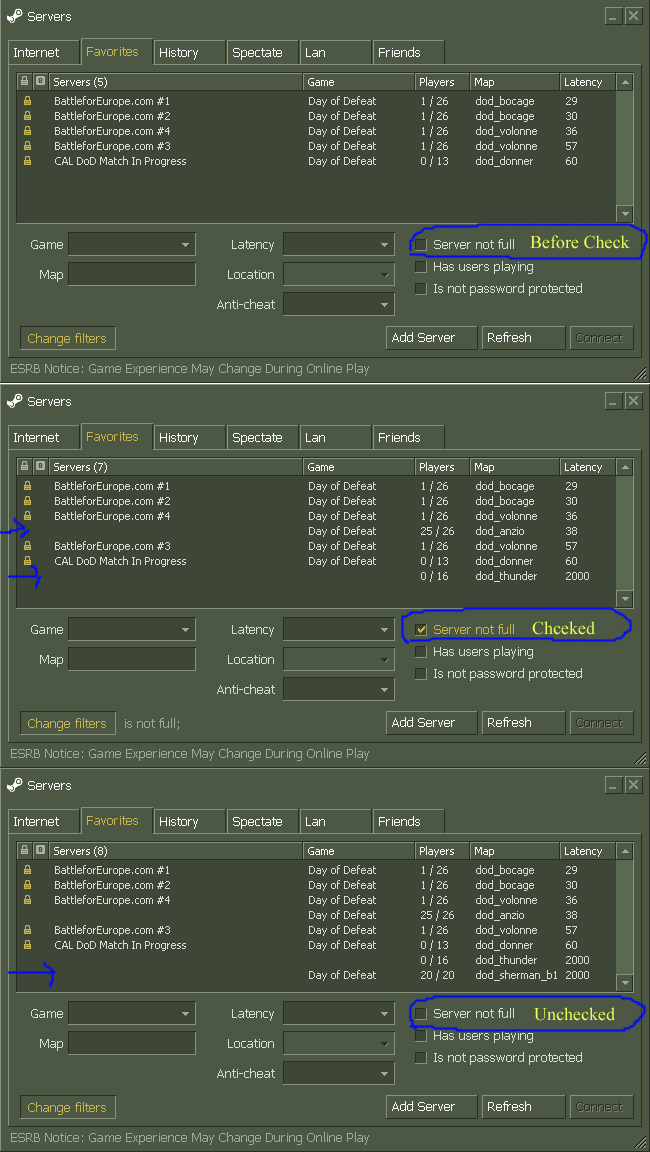Open the Anti-cheat dropdown in the Servers (8) window

(x=339, y=1074)
